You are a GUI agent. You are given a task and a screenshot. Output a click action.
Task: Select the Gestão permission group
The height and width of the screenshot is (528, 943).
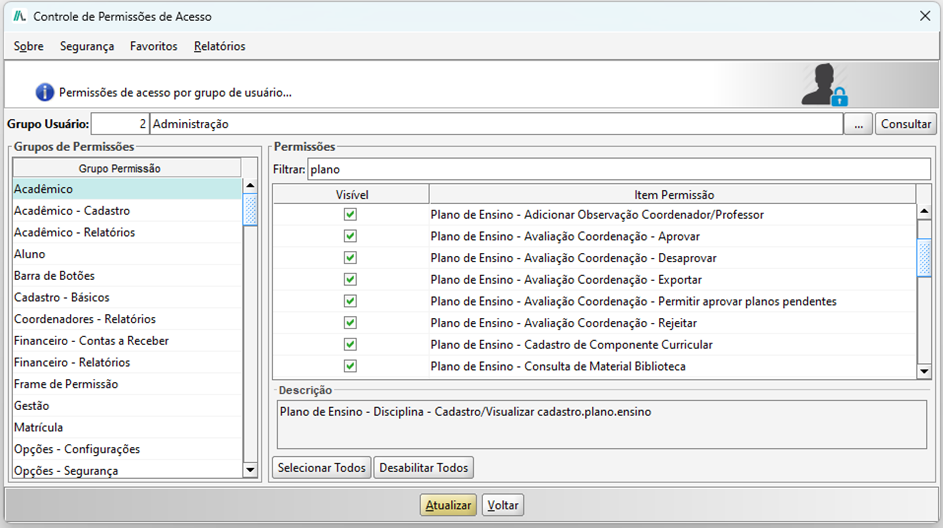point(127,405)
